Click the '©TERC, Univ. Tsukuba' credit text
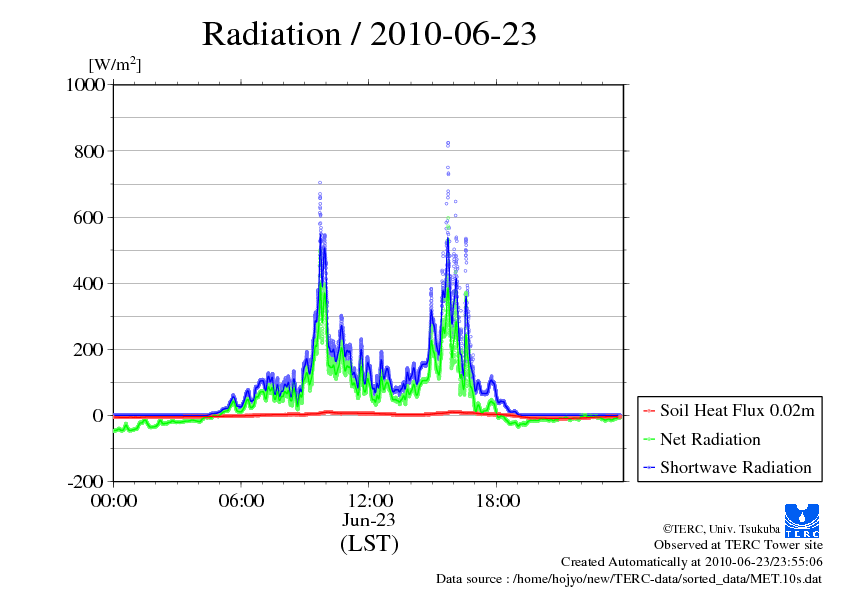The image size is (842, 595). pyautogui.click(x=721, y=529)
